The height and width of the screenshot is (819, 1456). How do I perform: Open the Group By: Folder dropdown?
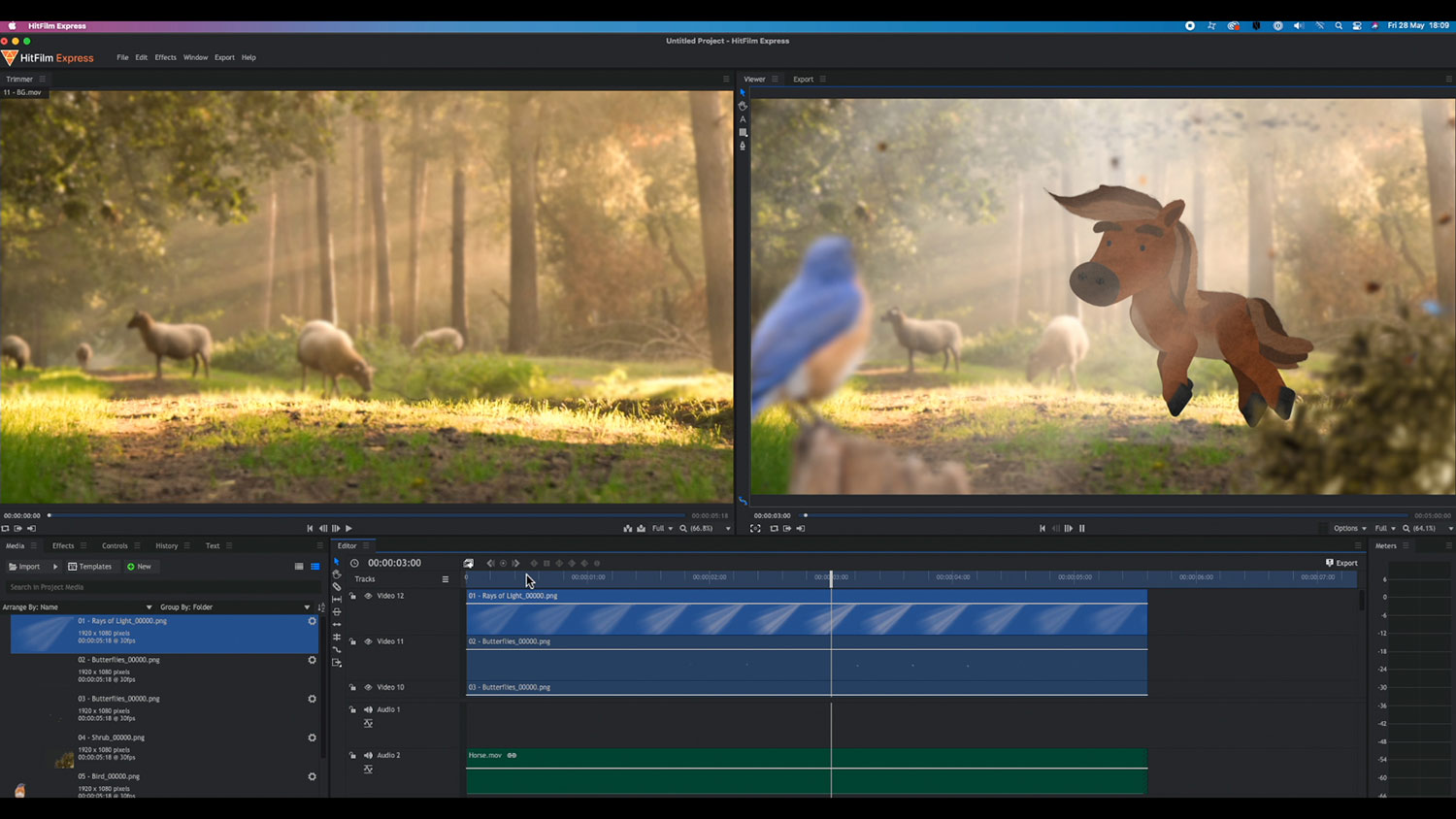point(235,607)
